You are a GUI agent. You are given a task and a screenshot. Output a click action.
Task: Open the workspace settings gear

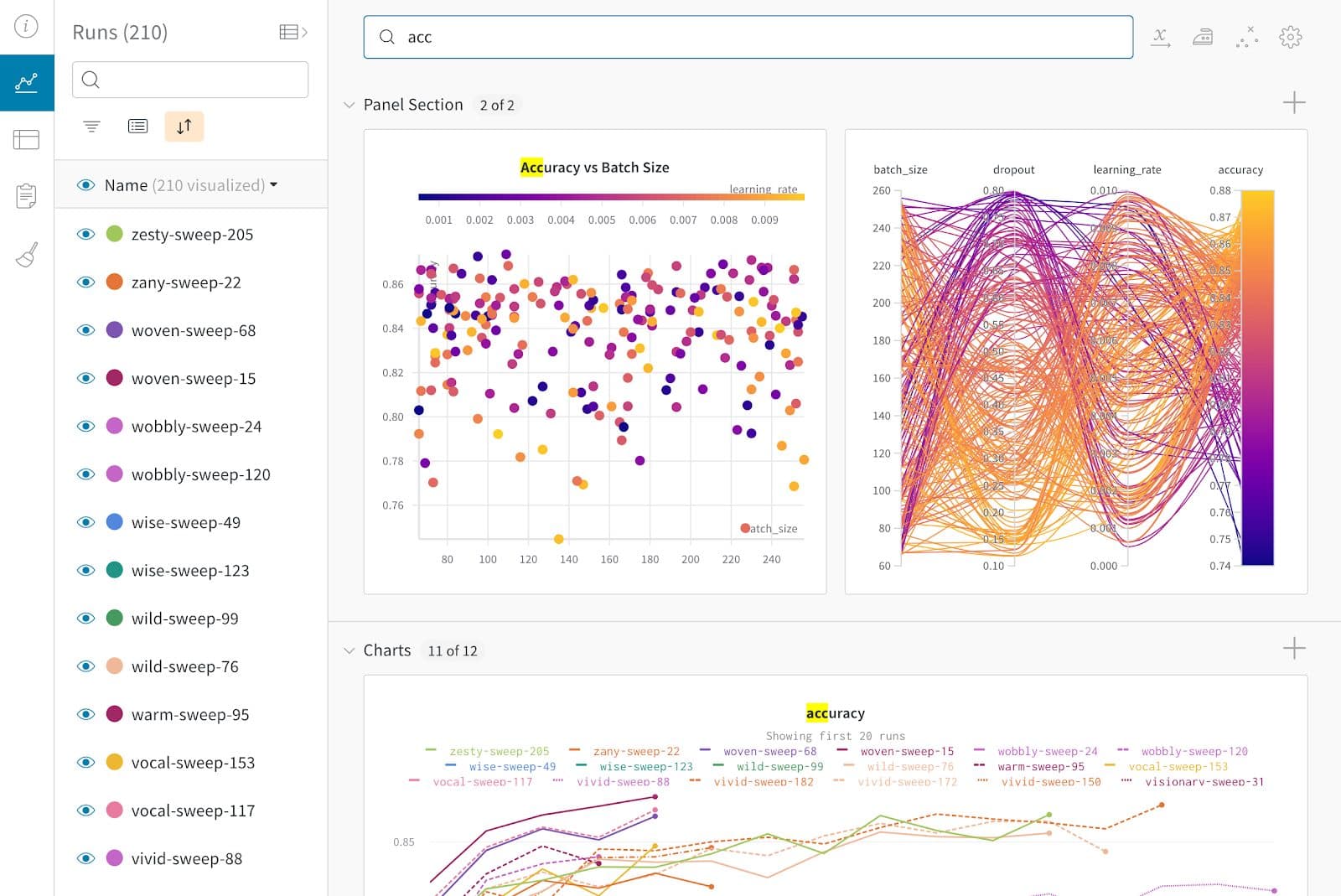[1291, 37]
